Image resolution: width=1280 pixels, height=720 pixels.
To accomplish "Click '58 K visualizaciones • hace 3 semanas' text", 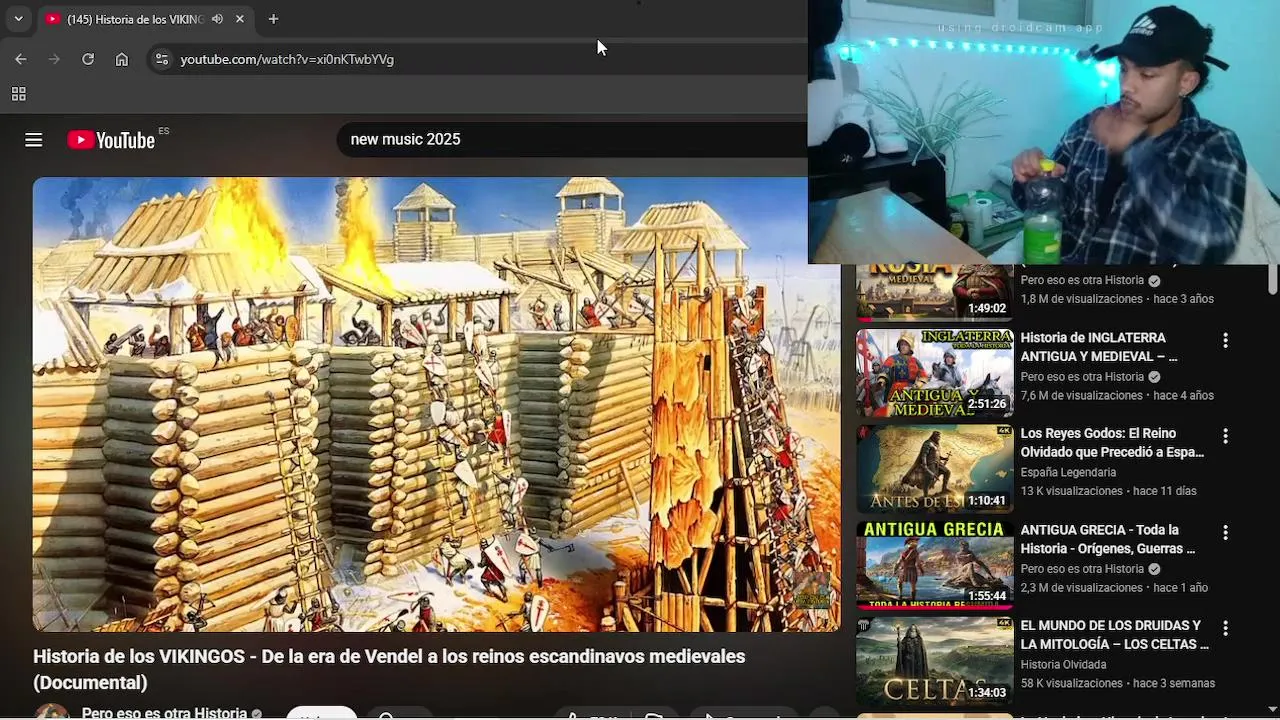I will tap(1118, 683).
